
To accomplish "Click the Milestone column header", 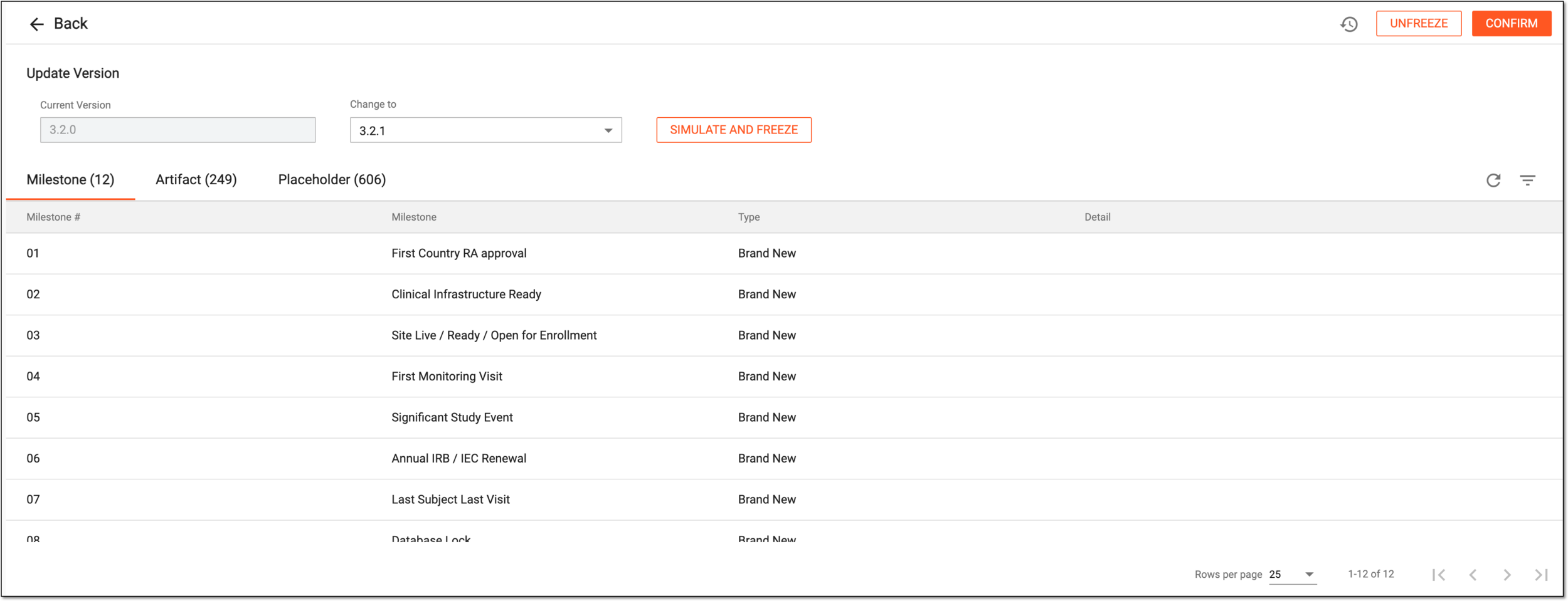I will 414,217.
